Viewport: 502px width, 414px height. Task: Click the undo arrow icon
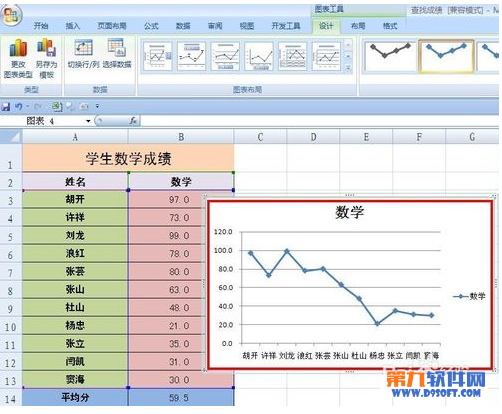click(19, 107)
